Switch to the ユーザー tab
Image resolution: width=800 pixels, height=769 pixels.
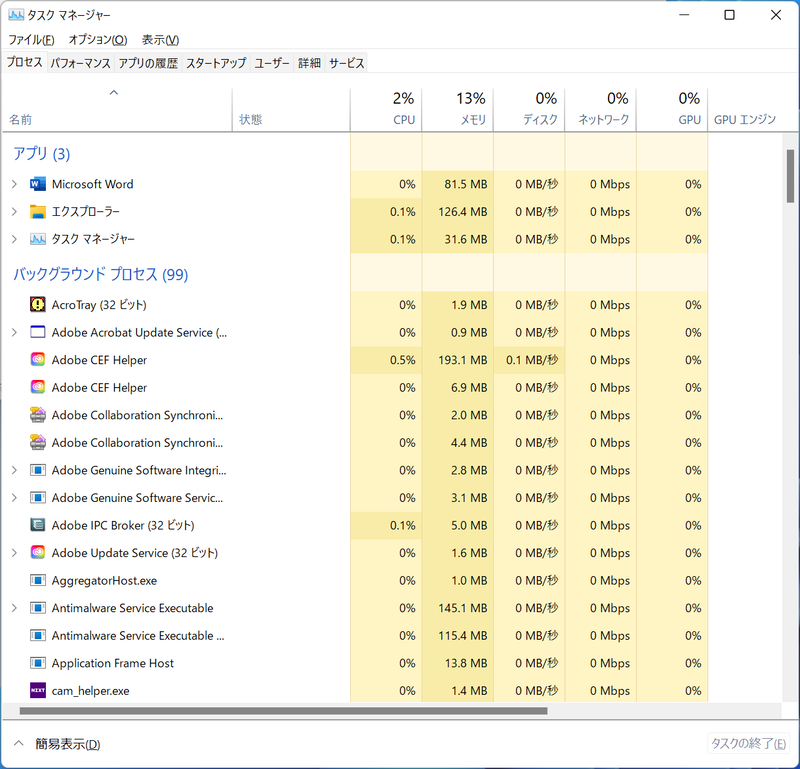272,63
